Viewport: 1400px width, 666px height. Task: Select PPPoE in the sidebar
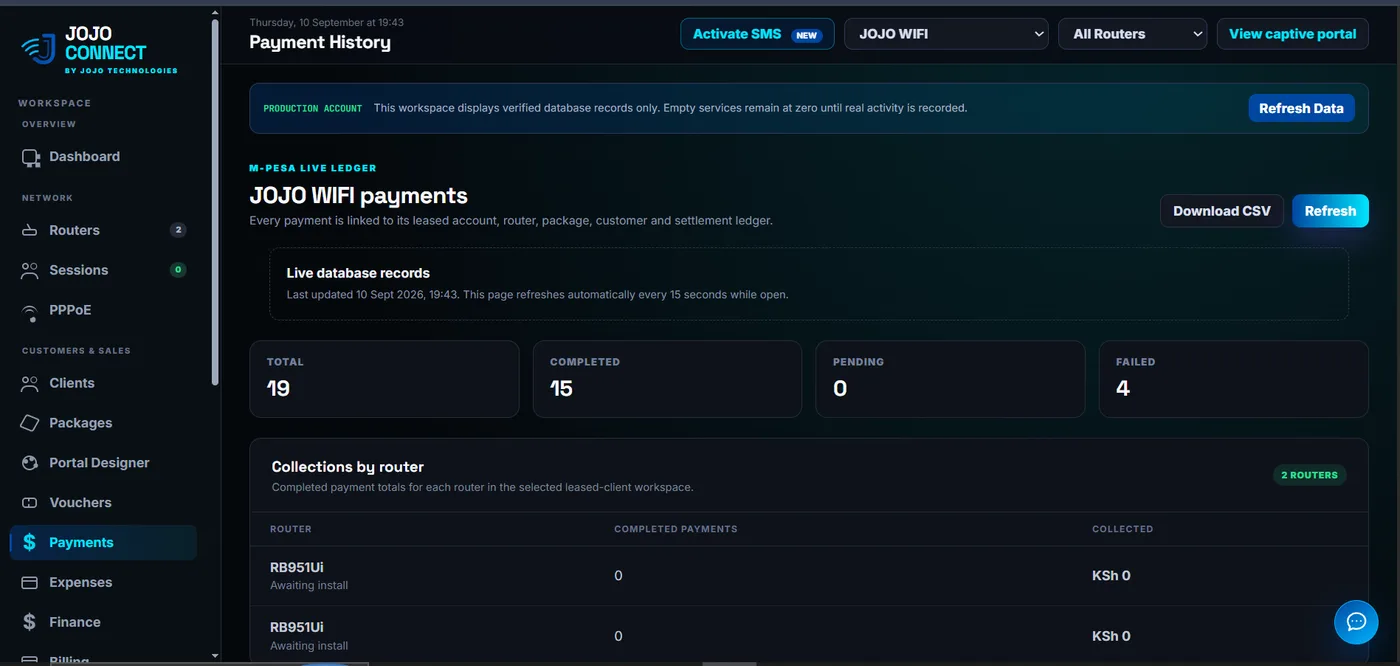[x=103, y=310]
